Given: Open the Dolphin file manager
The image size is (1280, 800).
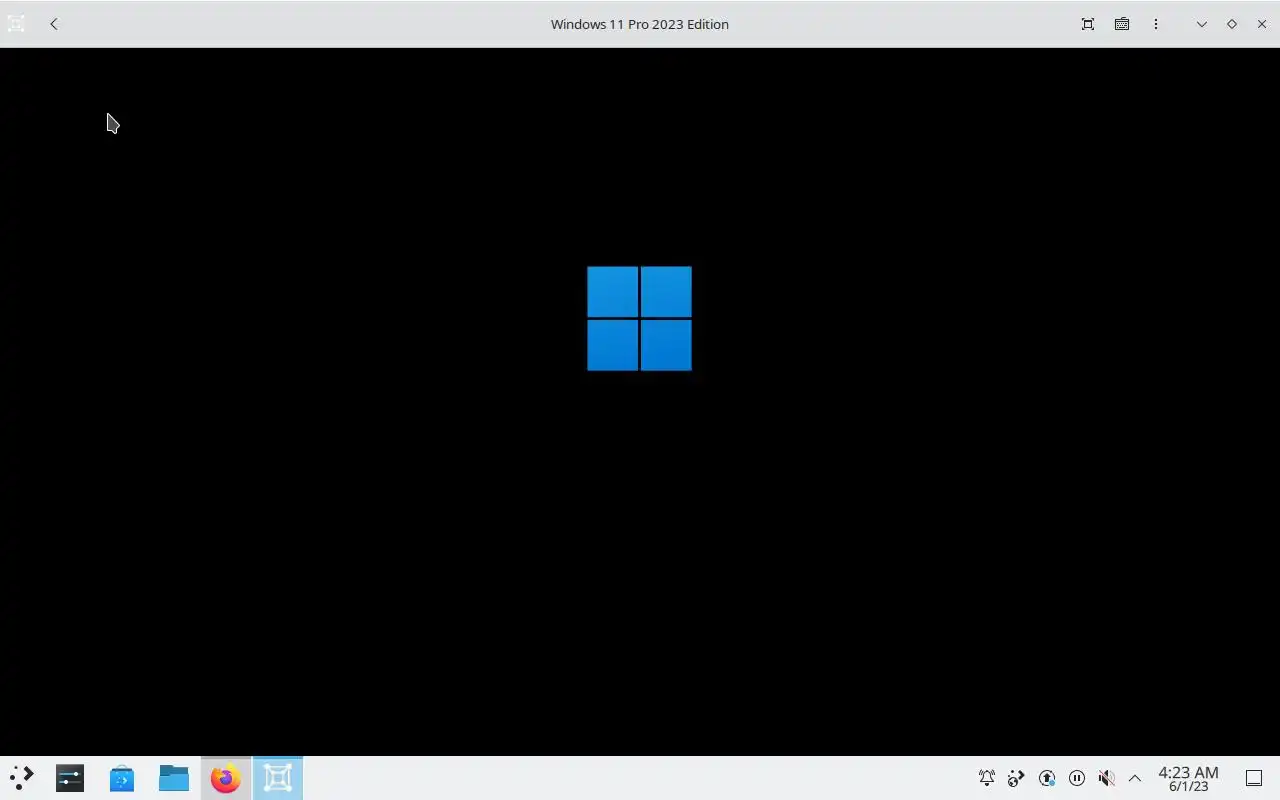Looking at the screenshot, I should pyautogui.click(x=174, y=778).
